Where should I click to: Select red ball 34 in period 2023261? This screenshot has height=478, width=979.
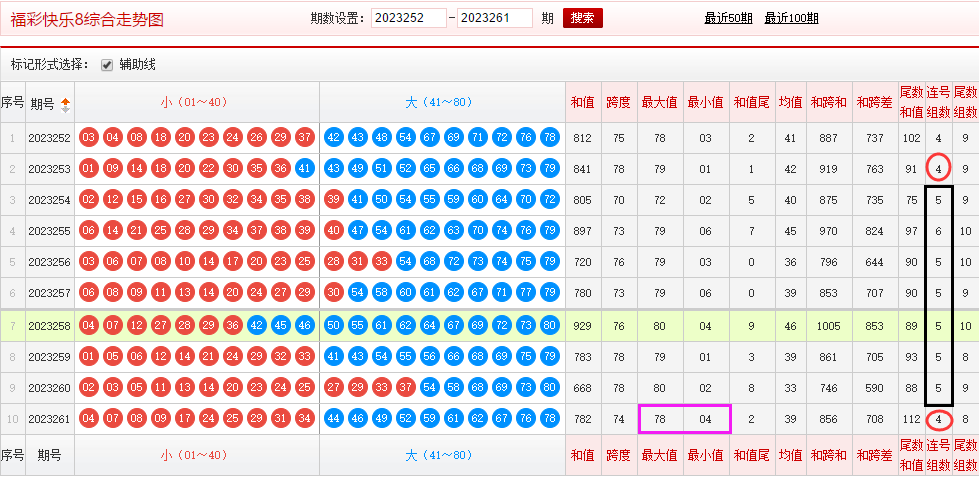[306, 419]
